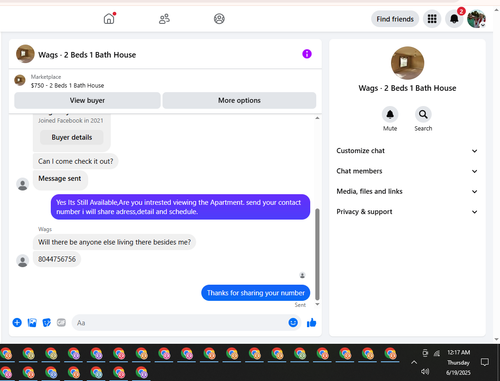Click the chat scrollbar down arrow
The image size is (500, 381).
tap(317, 304)
